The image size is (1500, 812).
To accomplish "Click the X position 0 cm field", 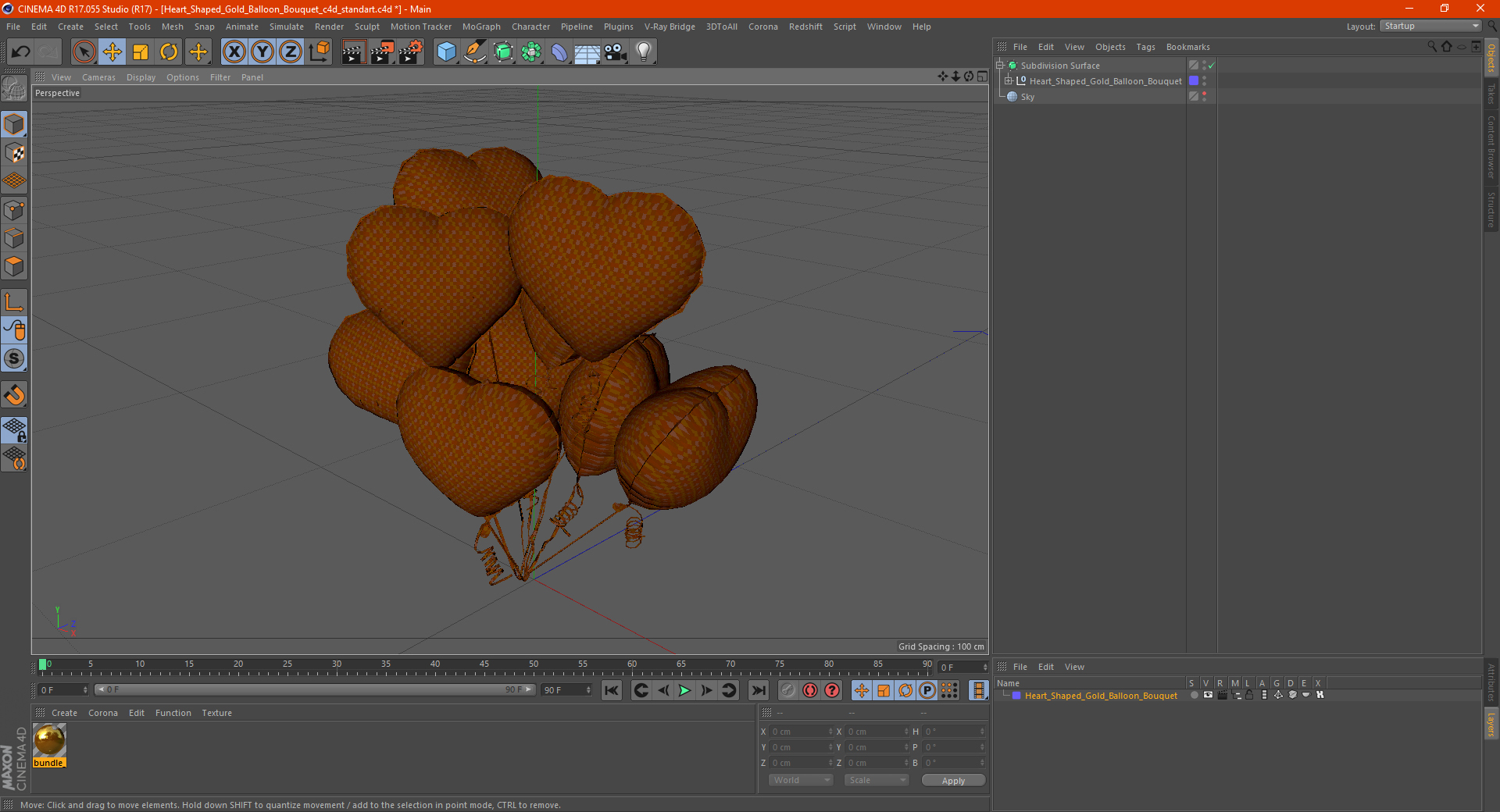I will (801, 732).
